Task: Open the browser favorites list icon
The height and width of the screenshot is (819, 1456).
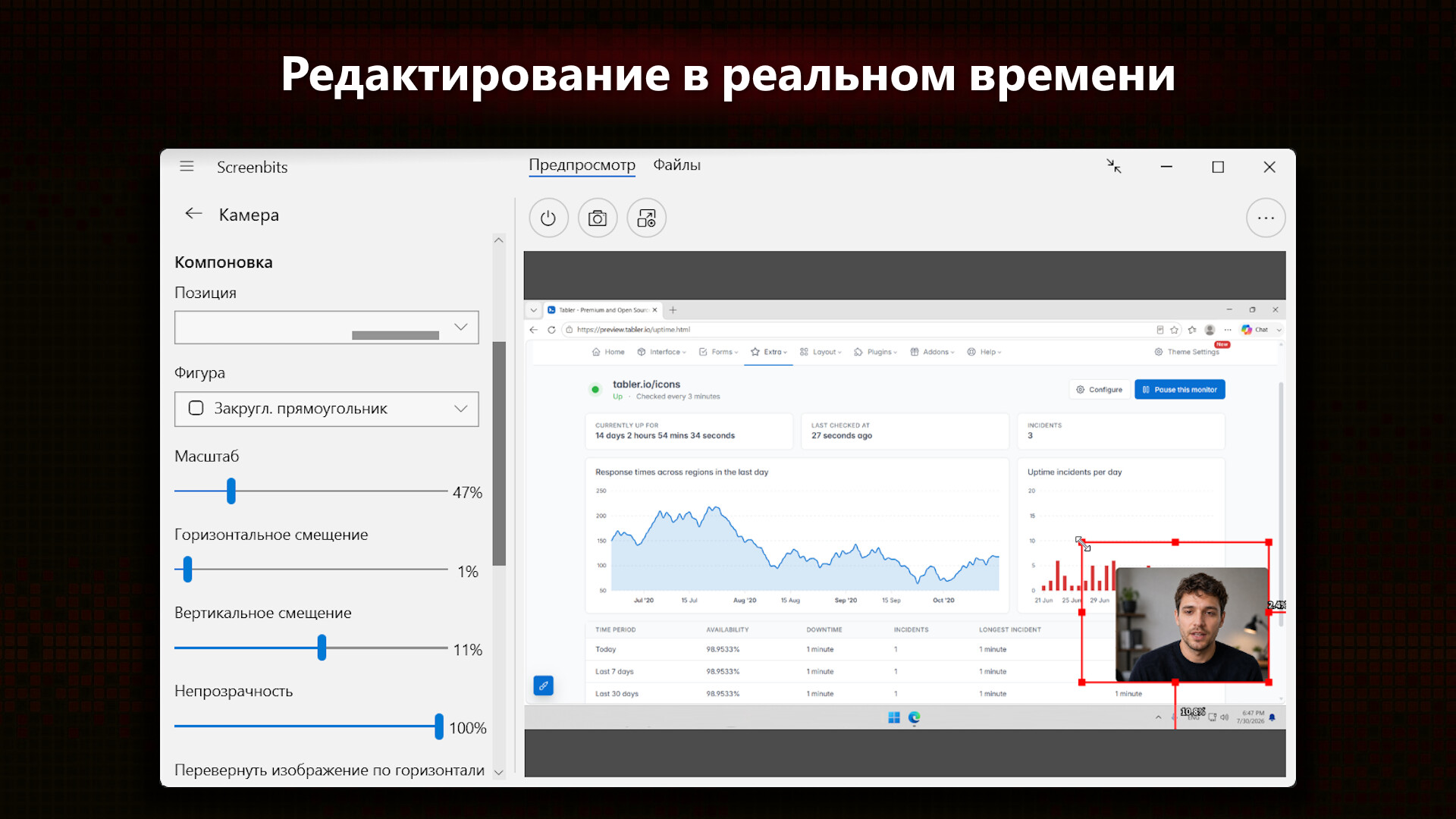Action: coord(1192,330)
